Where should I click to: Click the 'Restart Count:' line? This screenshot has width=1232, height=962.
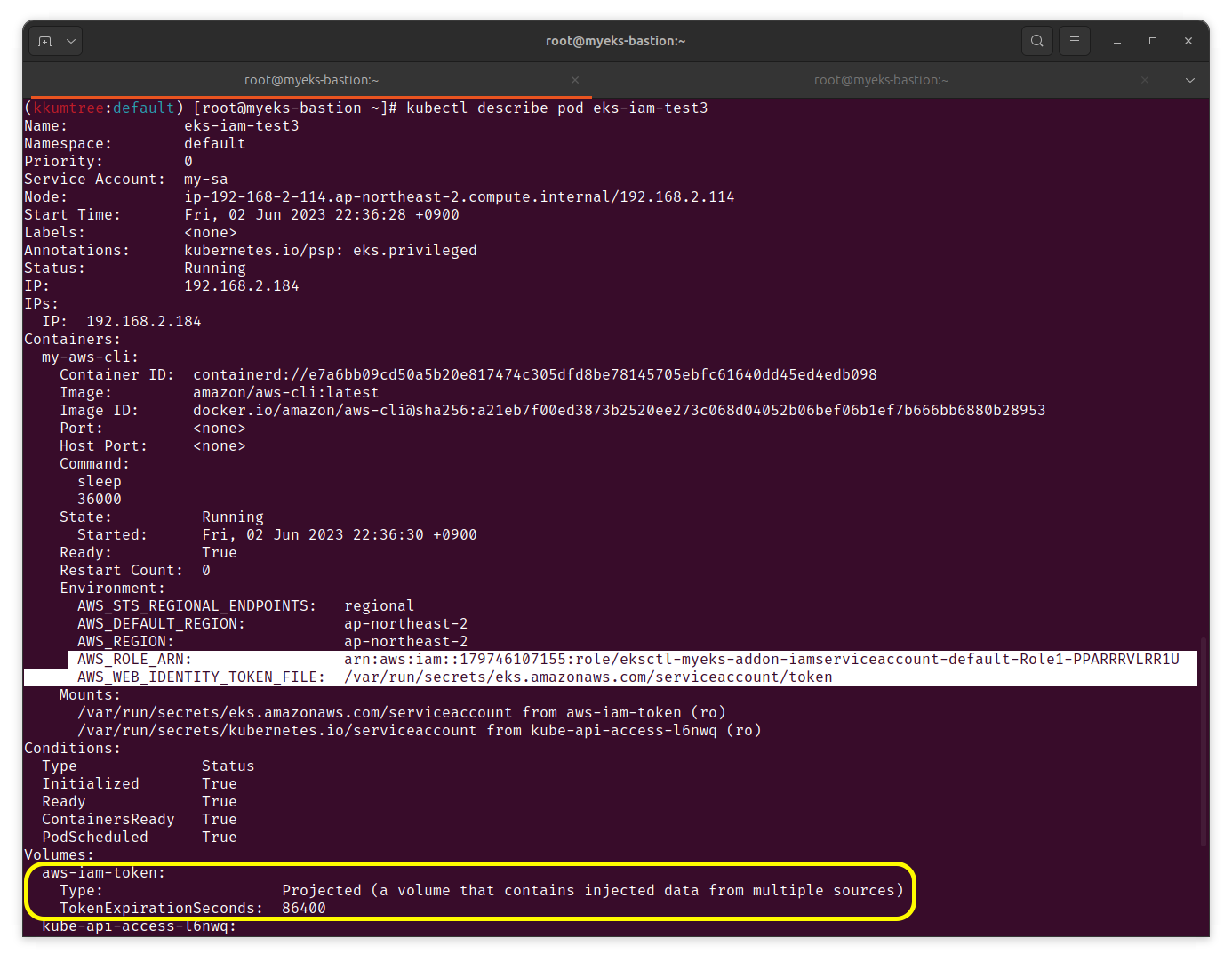pos(135,570)
